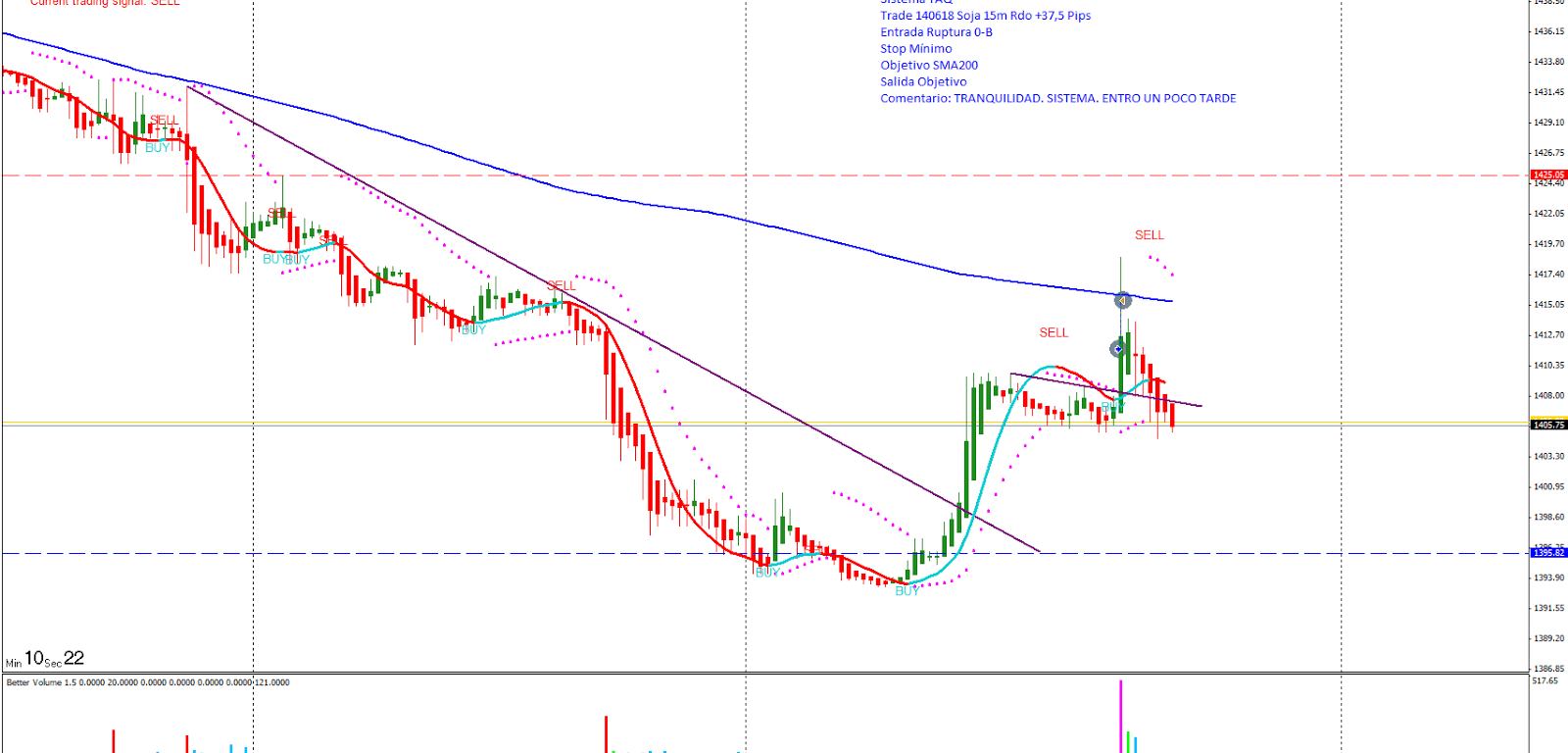Image resolution: width=1568 pixels, height=753 pixels.
Task: Click the 'Comentario: TRANQUILIDAD' text line
Action: (x=1057, y=99)
